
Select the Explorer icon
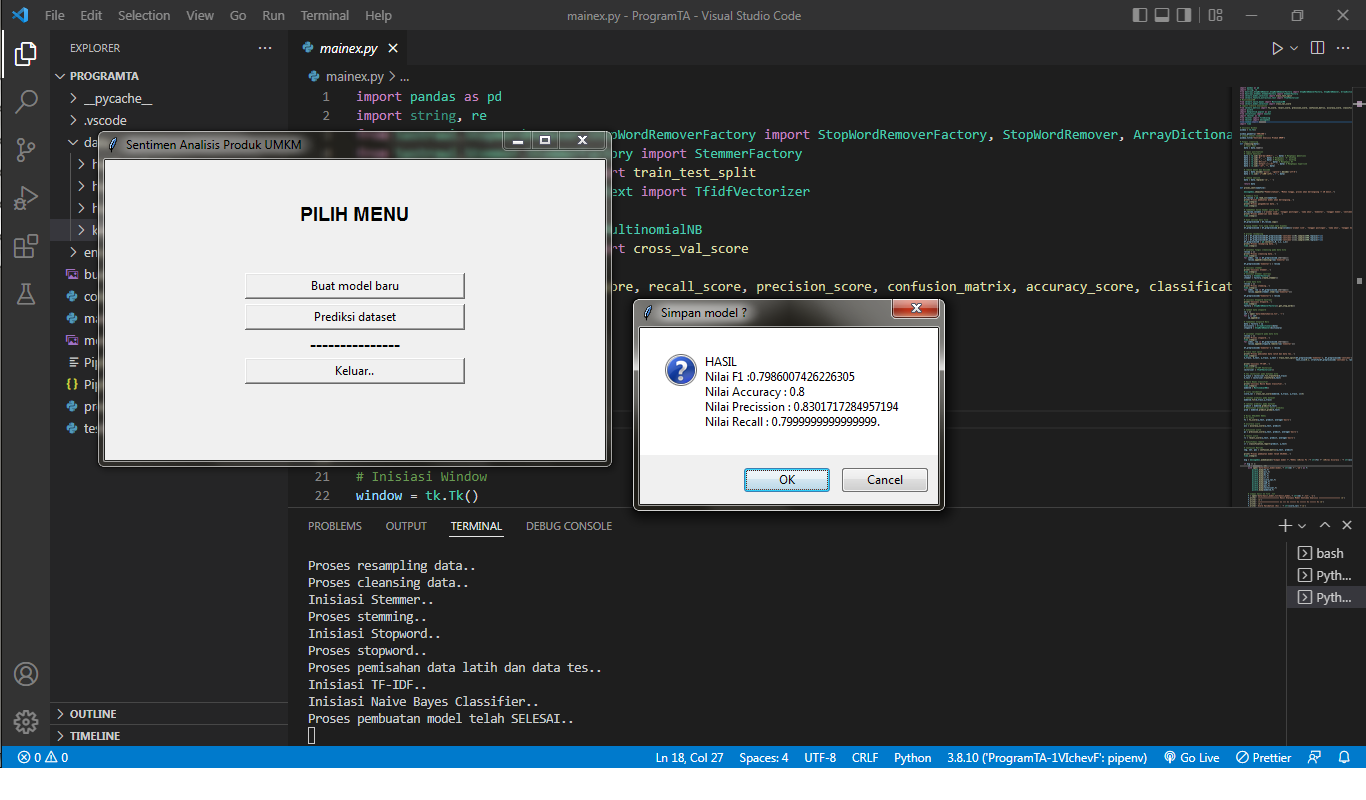point(26,54)
